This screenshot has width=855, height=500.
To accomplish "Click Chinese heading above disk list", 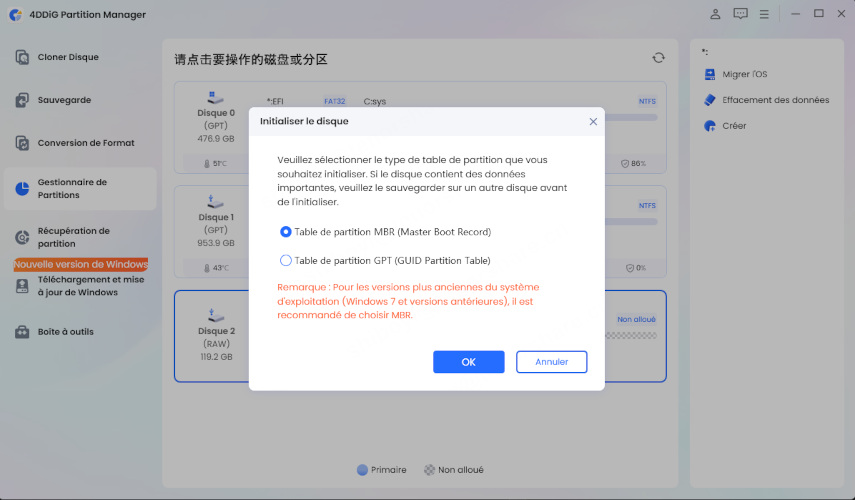I will [x=251, y=59].
